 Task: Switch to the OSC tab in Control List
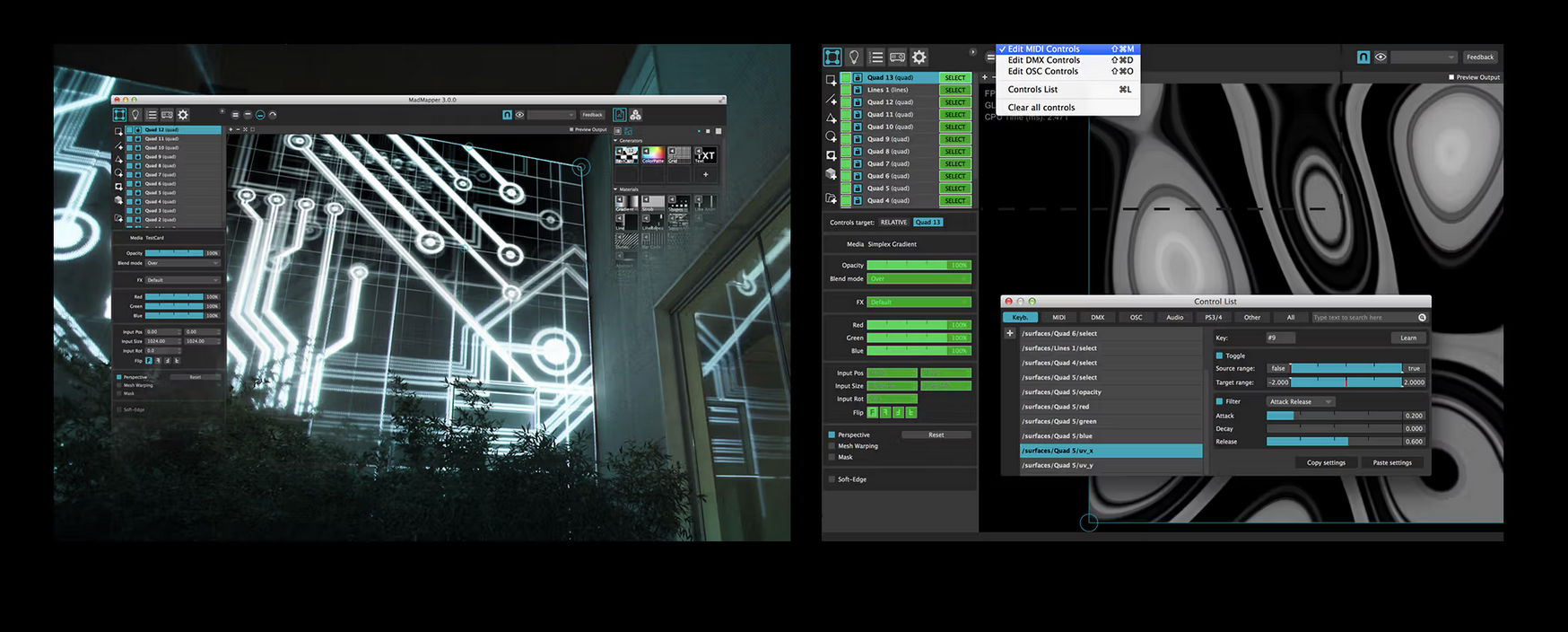(x=1136, y=317)
